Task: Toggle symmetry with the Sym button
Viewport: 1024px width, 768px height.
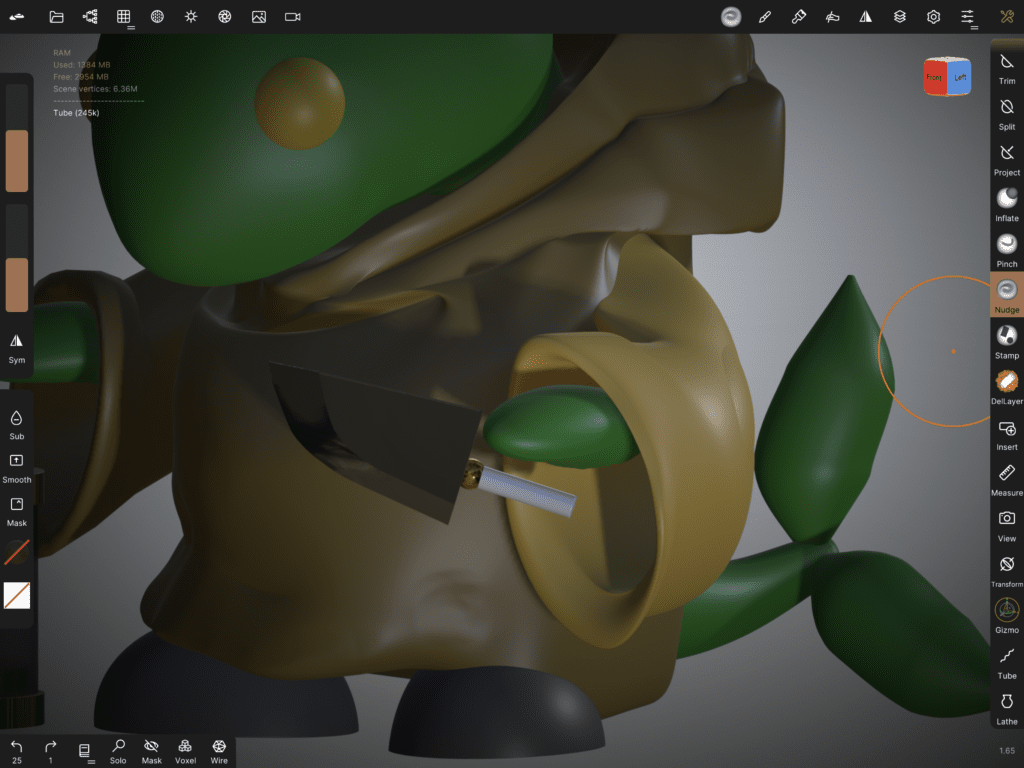Action: [x=17, y=346]
